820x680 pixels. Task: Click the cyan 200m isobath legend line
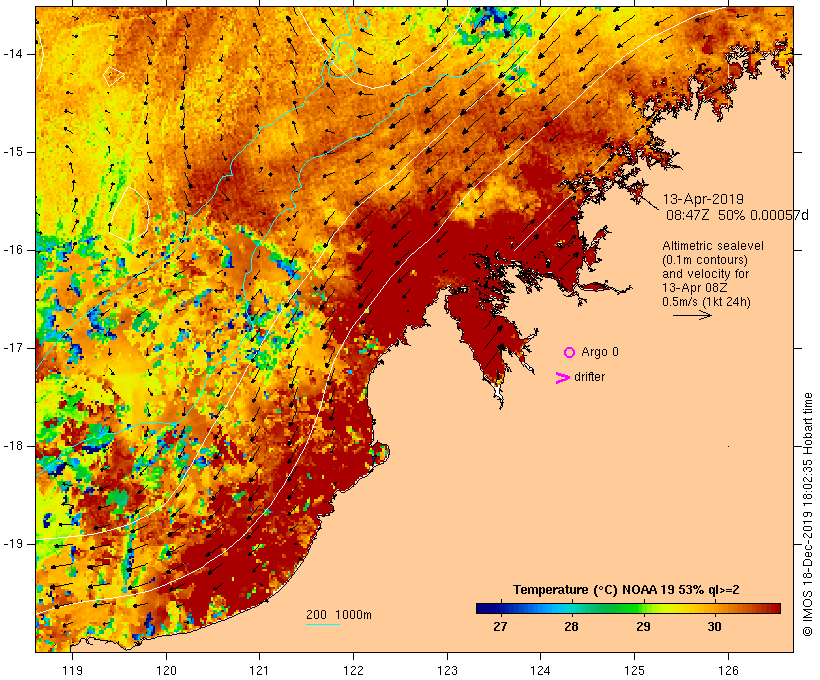coord(323,624)
